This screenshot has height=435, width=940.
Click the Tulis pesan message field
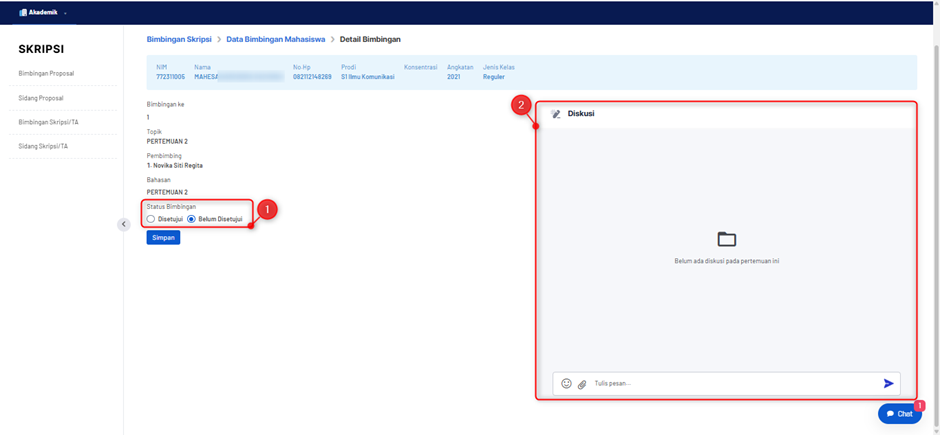[x=734, y=383]
